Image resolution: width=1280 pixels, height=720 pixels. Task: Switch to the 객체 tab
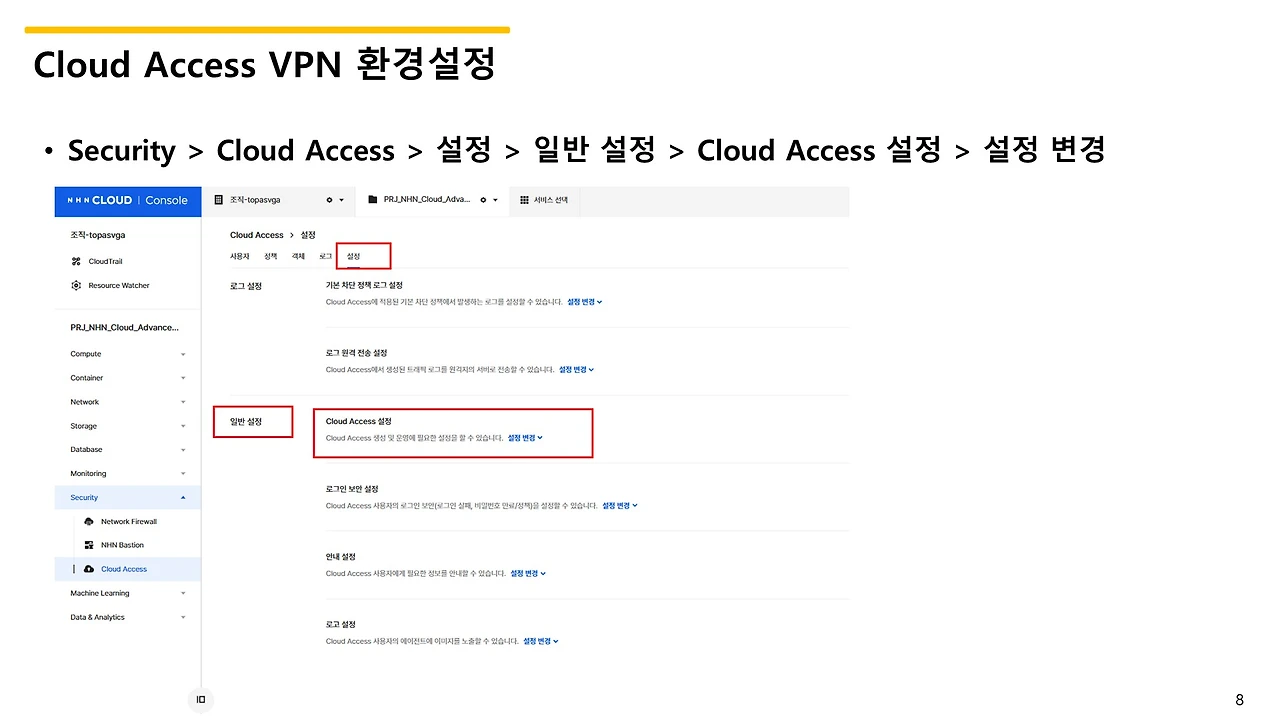(298, 257)
